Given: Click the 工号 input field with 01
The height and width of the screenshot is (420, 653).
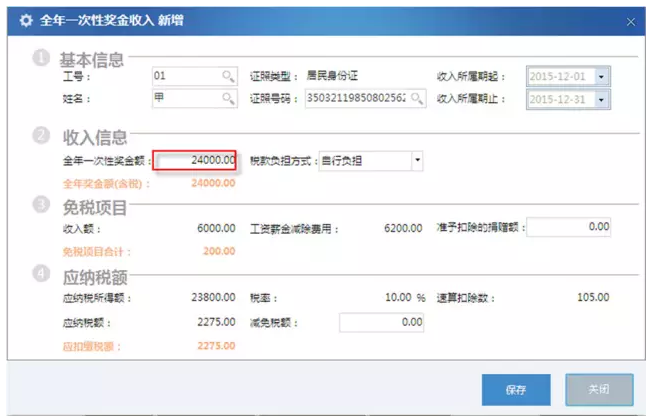Looking at the screenshot, I should tap(195, 76).
